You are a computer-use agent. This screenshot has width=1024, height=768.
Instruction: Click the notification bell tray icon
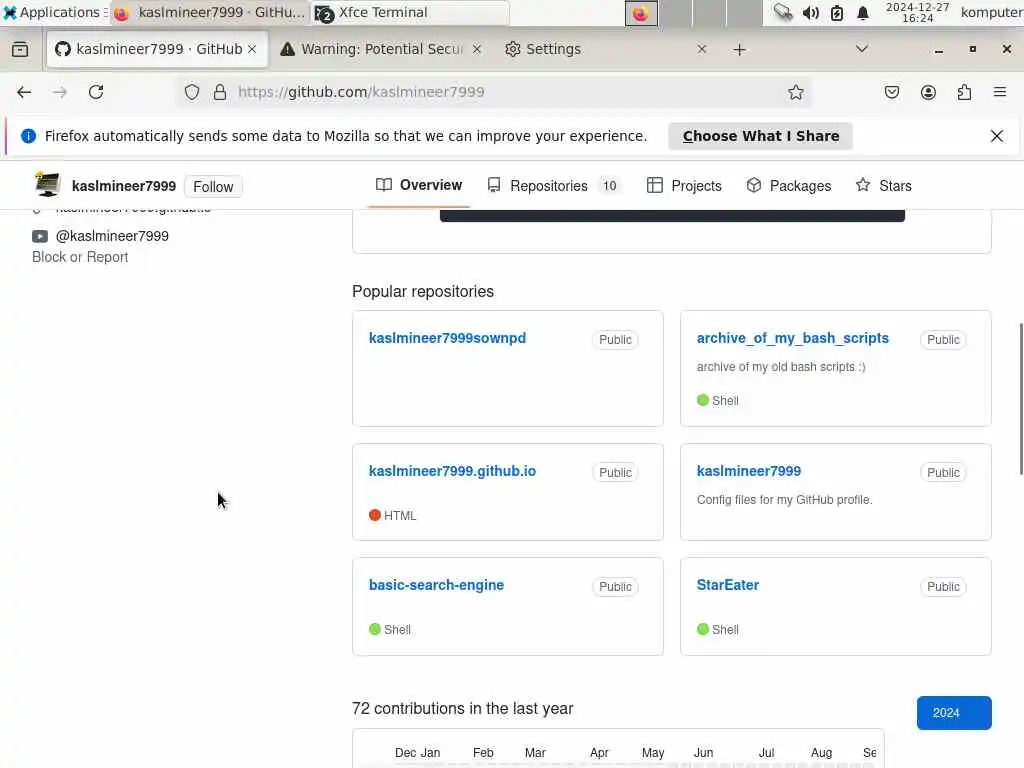tap(863, 12)
